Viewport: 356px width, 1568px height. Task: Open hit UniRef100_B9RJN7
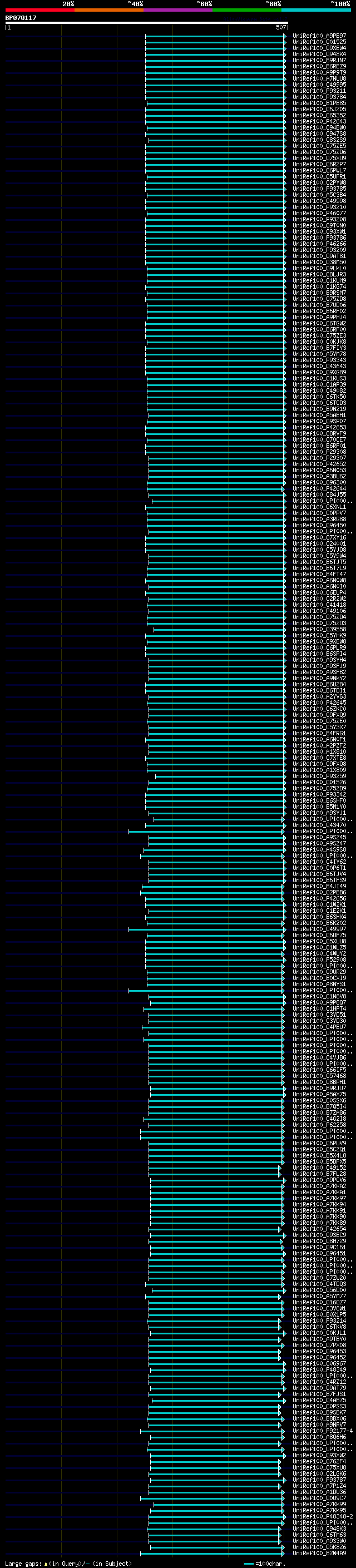[x=319, y=60]
